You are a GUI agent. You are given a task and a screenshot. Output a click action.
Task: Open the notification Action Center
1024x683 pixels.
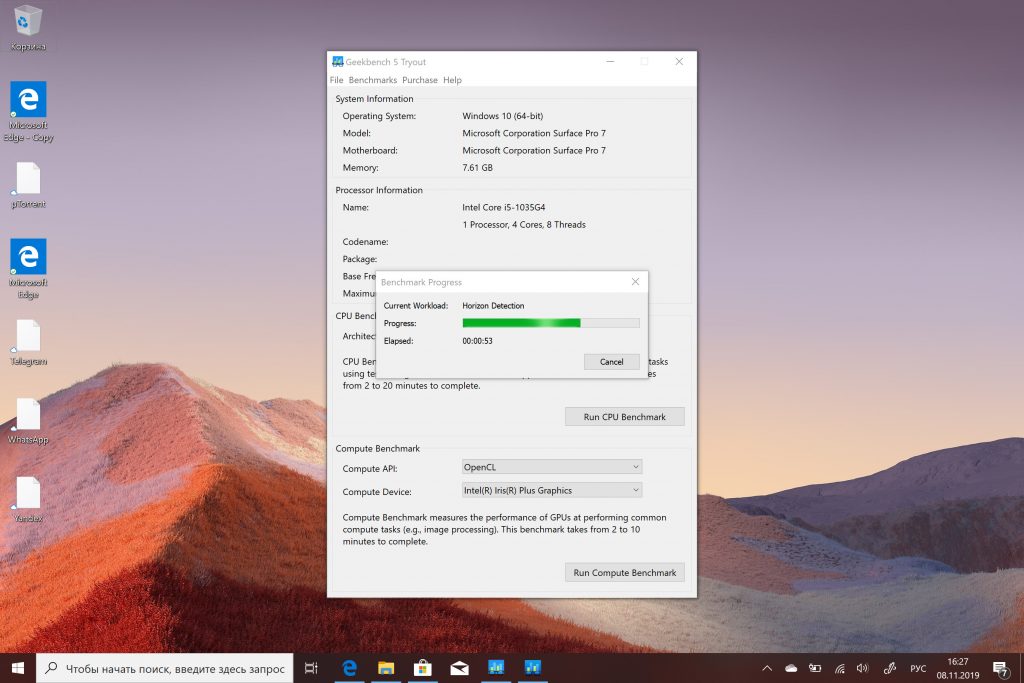click(1000, 667)
